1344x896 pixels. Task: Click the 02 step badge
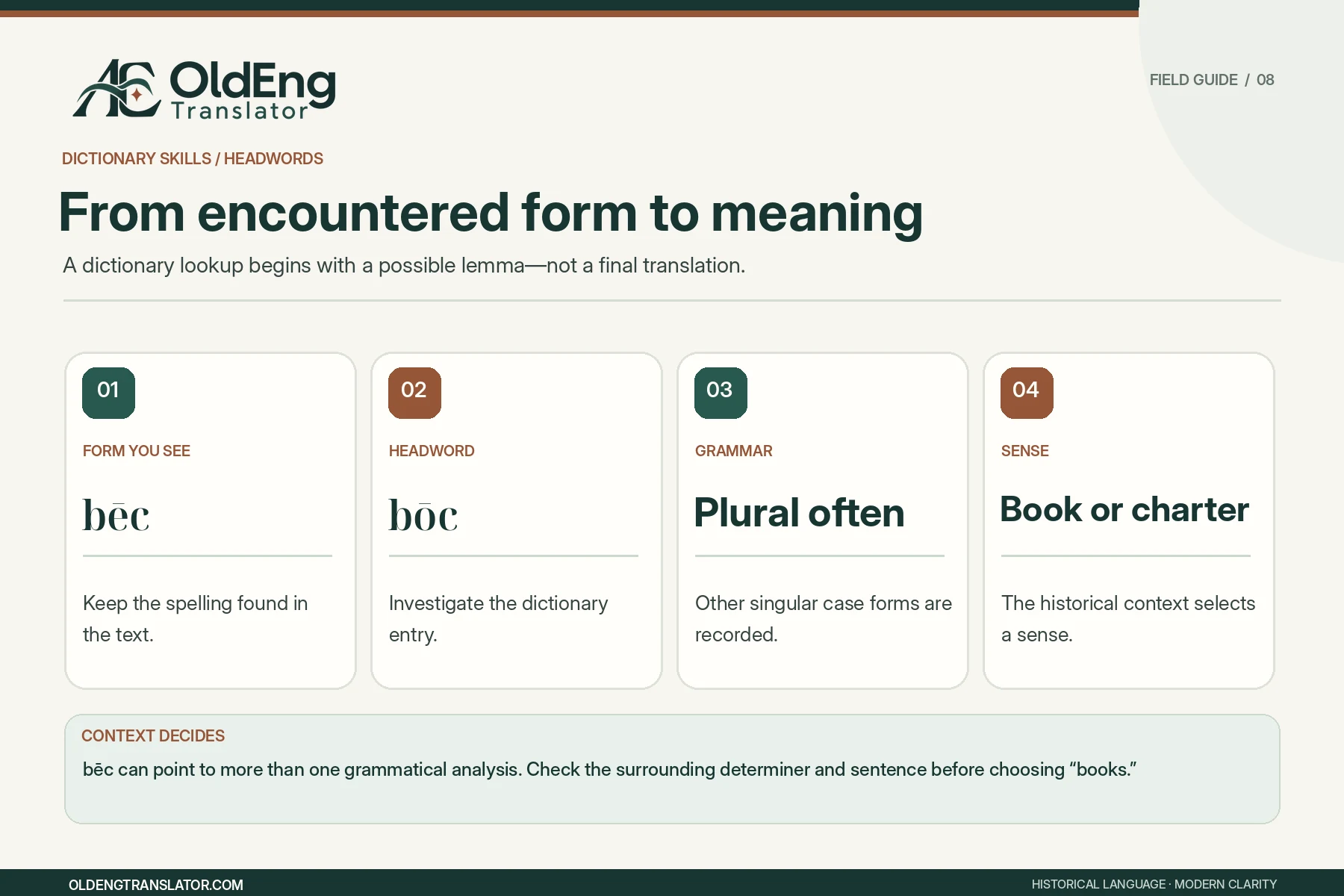pos(414,393)
